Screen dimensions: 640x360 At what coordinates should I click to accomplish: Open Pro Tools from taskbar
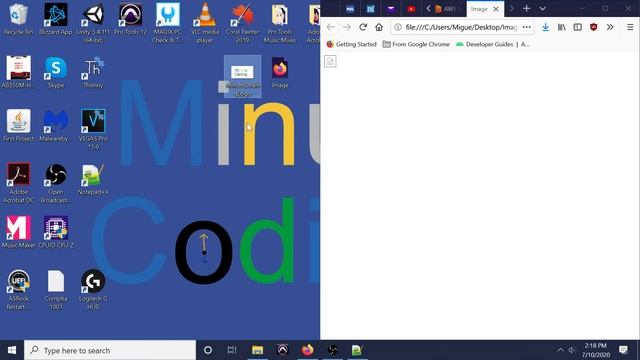pos(282,350)
